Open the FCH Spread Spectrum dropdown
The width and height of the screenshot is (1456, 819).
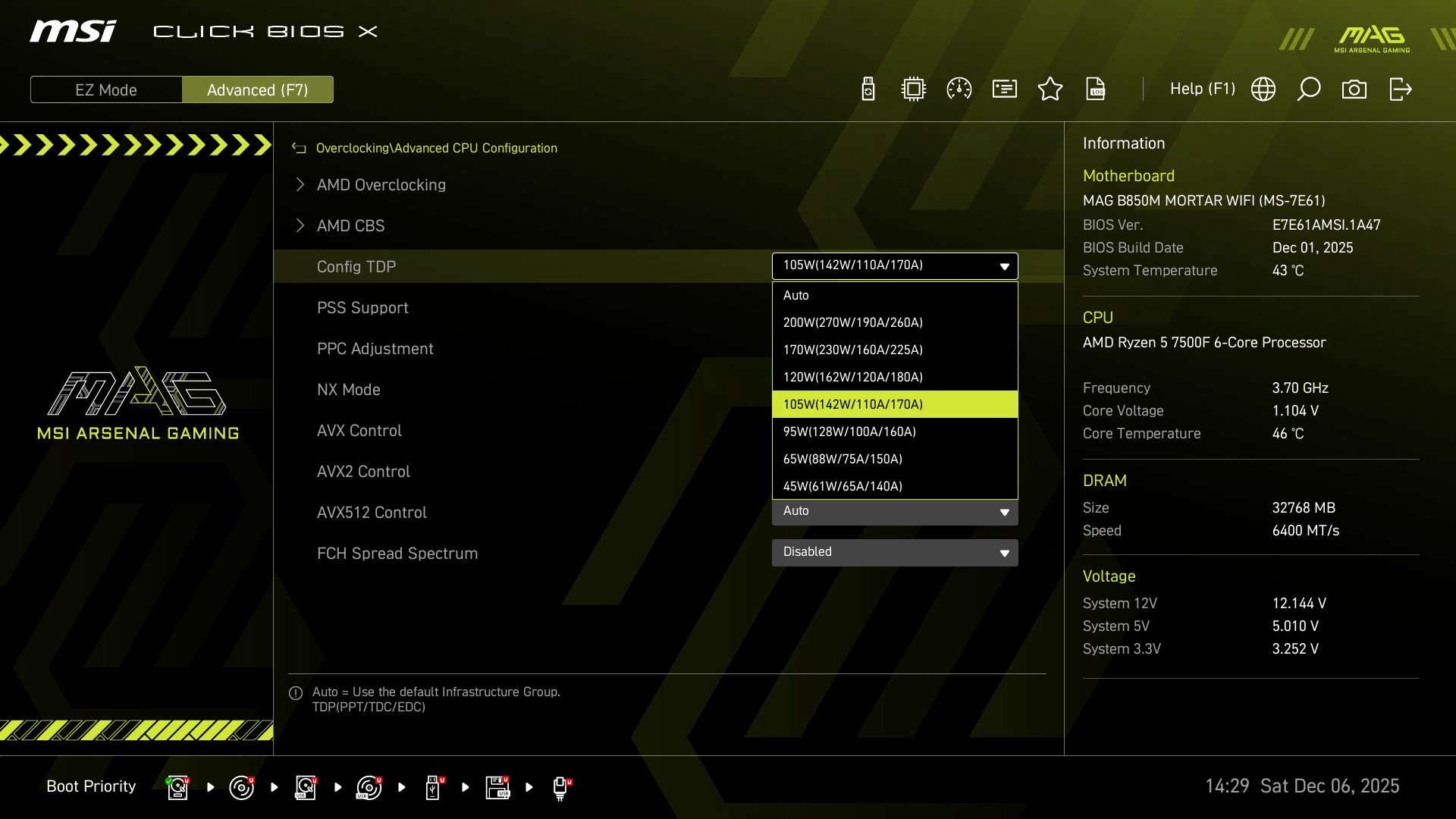895,552
